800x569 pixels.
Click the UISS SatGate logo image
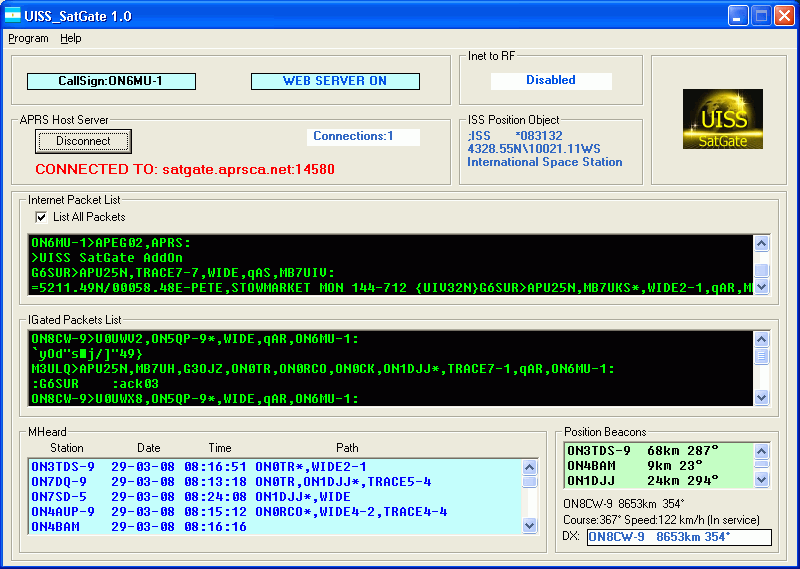point(722,121)
